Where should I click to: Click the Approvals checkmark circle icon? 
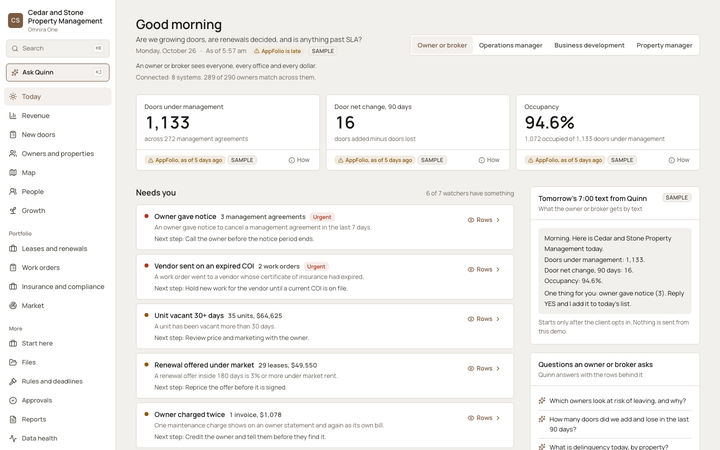click(x=13, y=400)
